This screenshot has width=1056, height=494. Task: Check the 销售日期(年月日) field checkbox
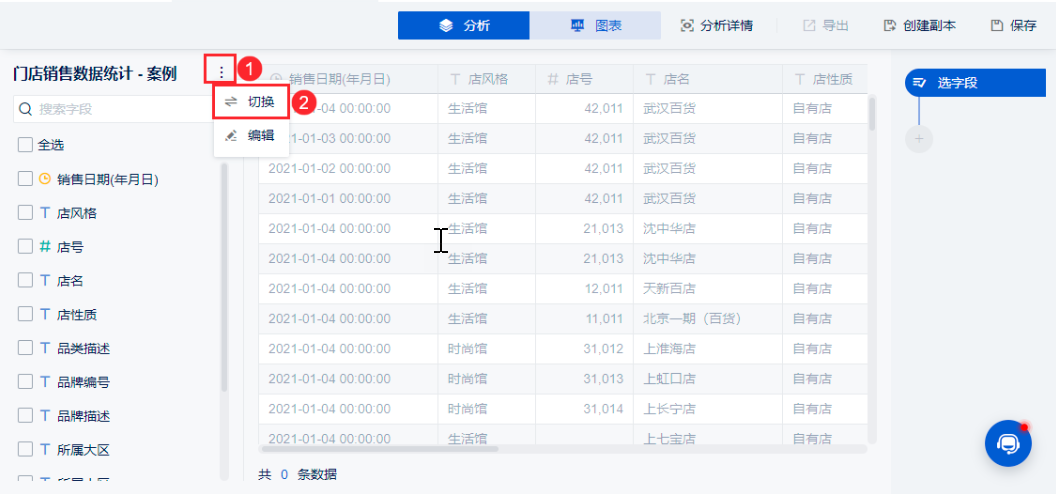pyautogui.click(x=25, y=179)
